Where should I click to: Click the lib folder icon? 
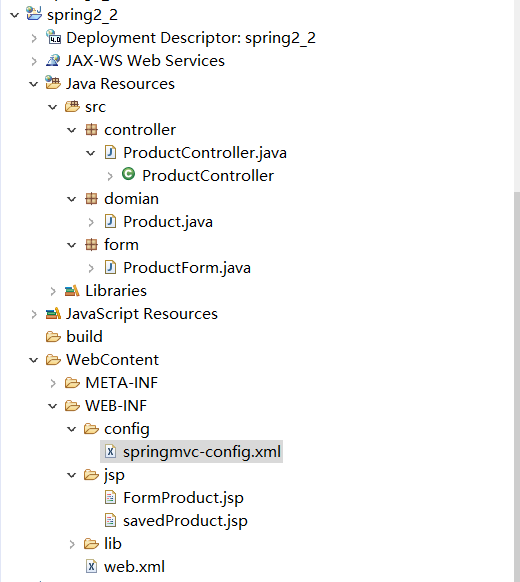[91, 544]
